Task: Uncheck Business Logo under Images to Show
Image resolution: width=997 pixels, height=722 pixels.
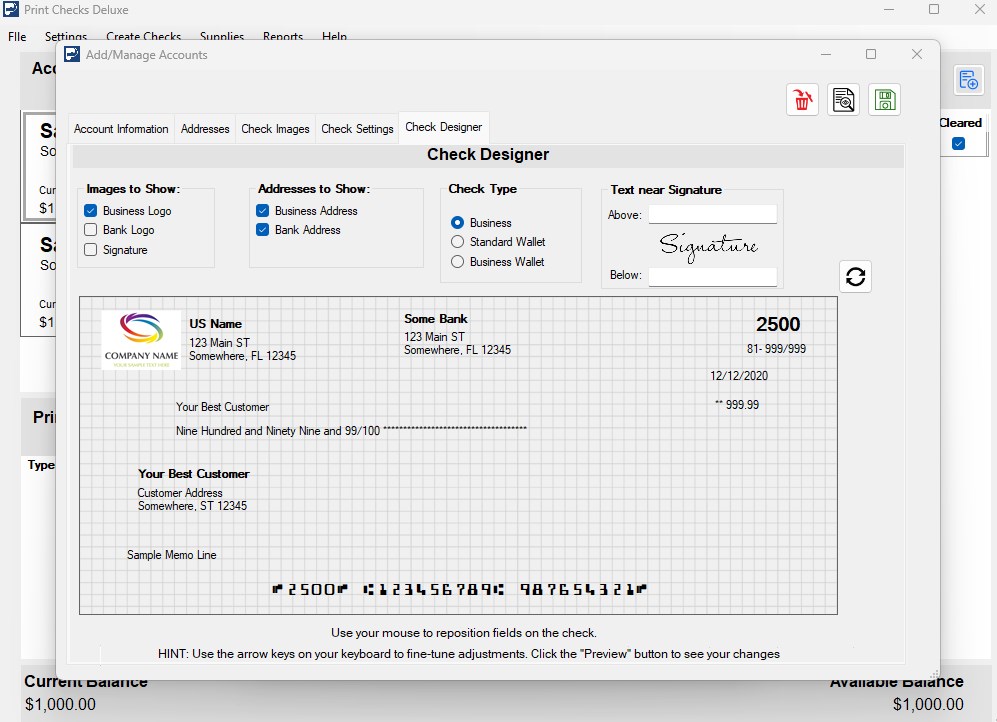Action: click(89, 210)
